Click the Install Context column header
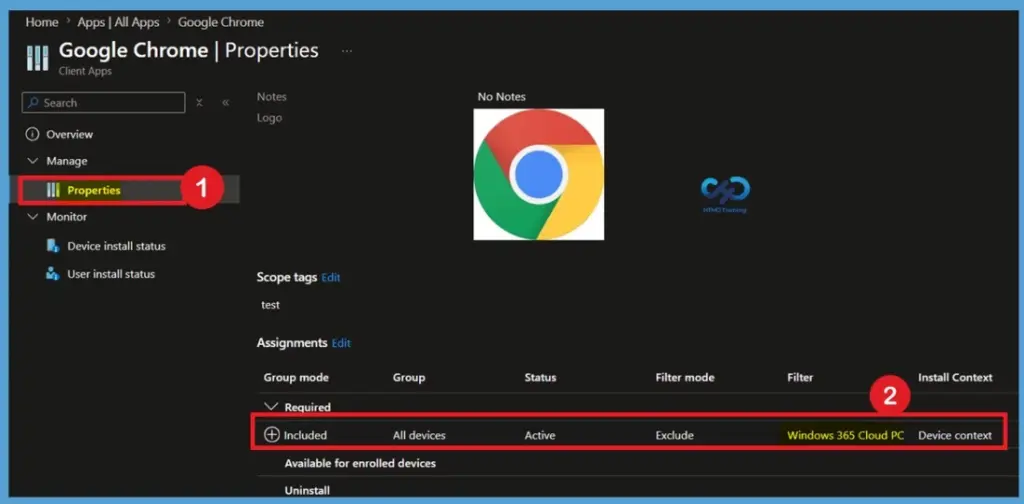Image resolution: width=1024 pixels, height=504 pixels. coord(955,377)
